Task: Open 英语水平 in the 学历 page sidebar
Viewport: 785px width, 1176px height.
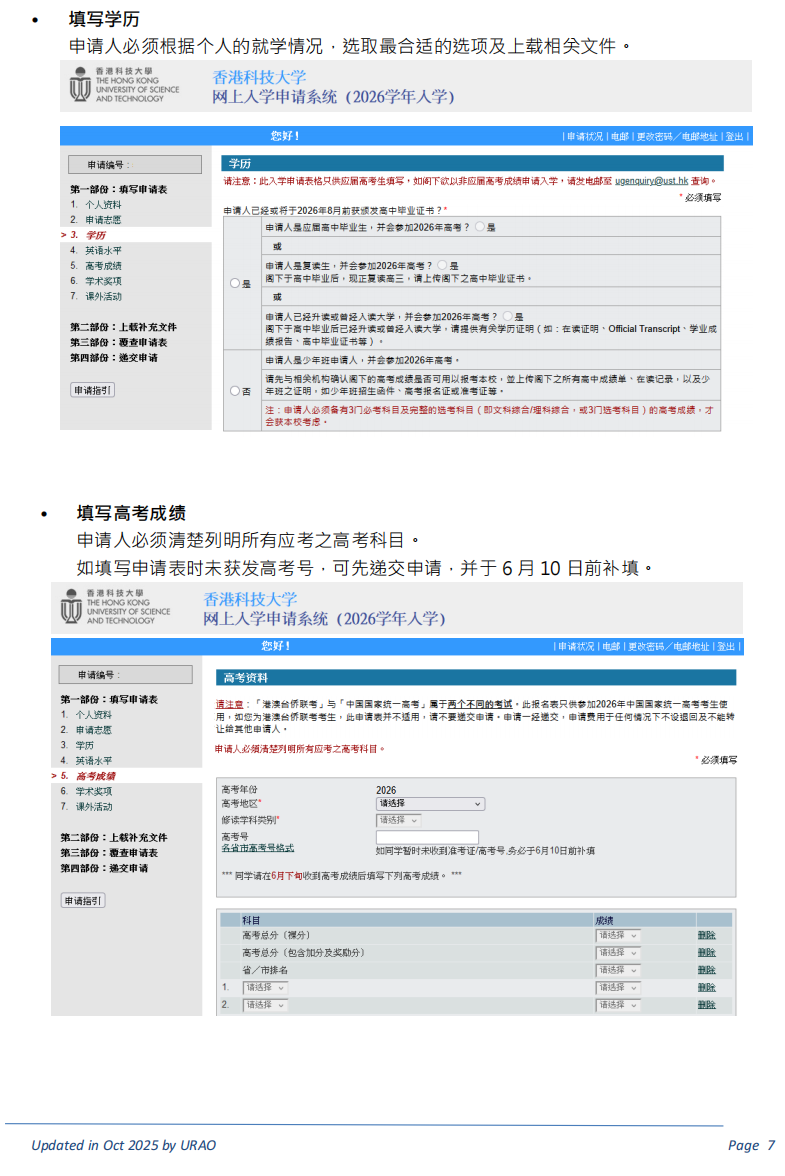Action: coord(103,250)
